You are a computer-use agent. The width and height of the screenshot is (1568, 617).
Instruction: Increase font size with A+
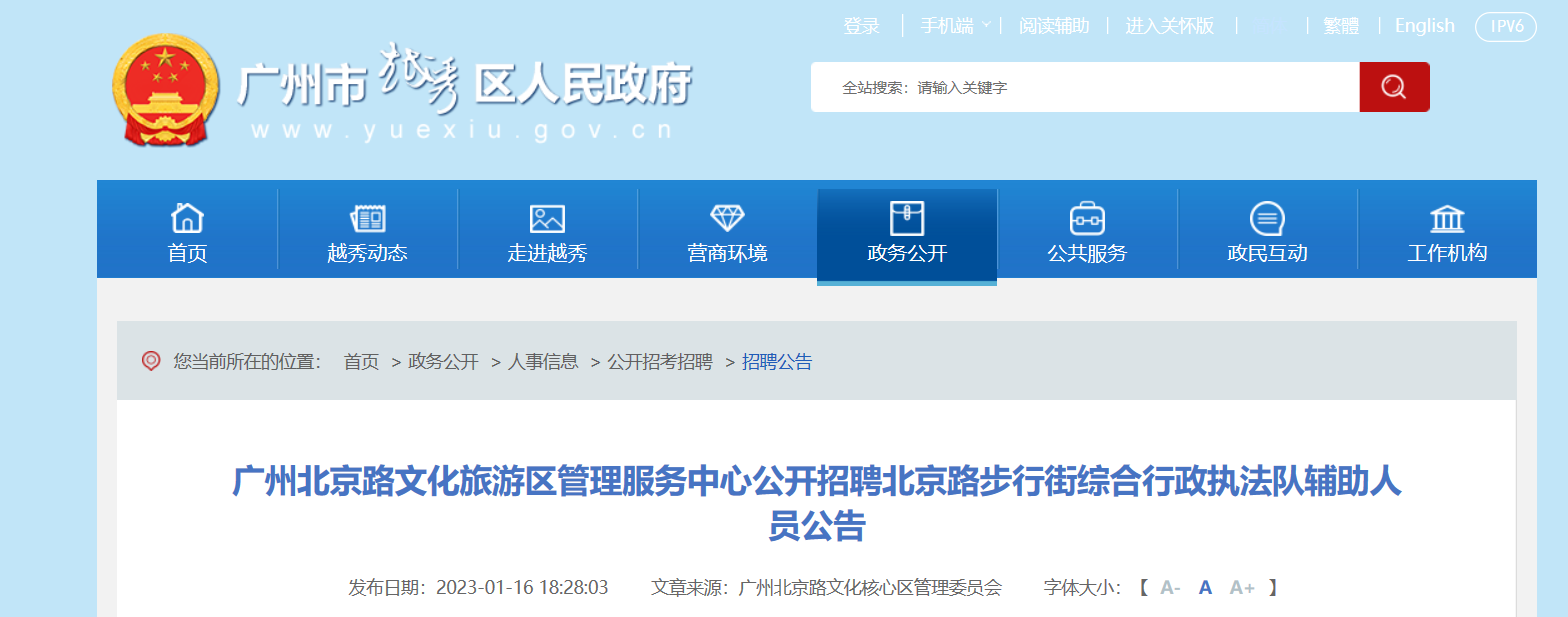pos(1242,588)
